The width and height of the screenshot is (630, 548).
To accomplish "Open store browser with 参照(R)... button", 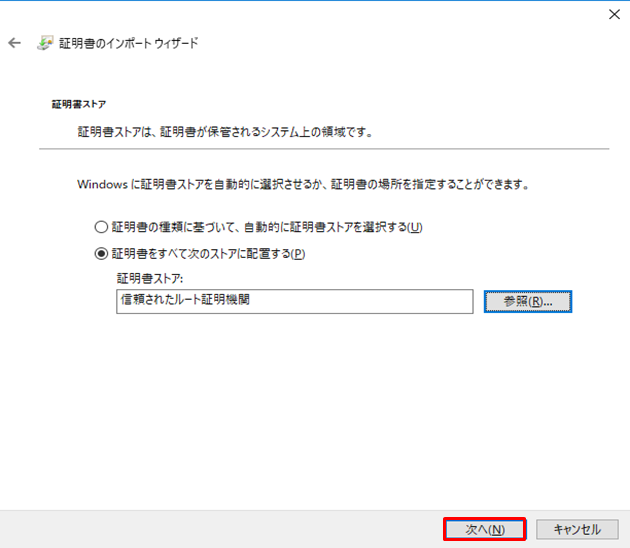I will (x=527, y=301).
